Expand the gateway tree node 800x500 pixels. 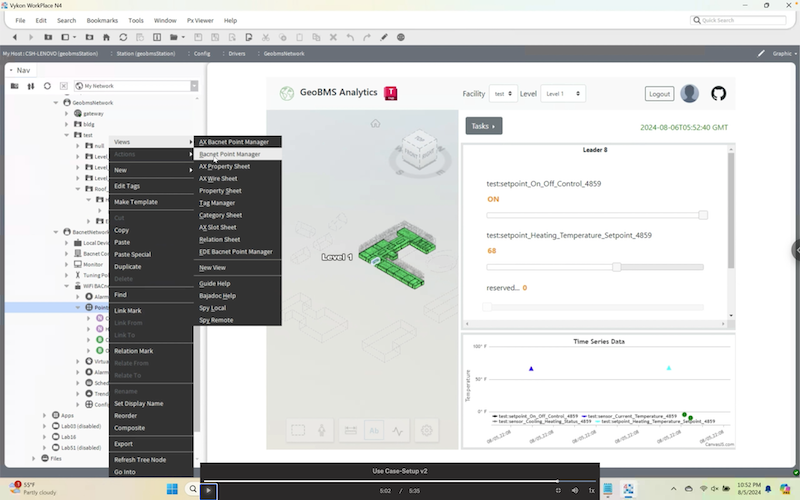pyautogui.click(x=66, y=113)
